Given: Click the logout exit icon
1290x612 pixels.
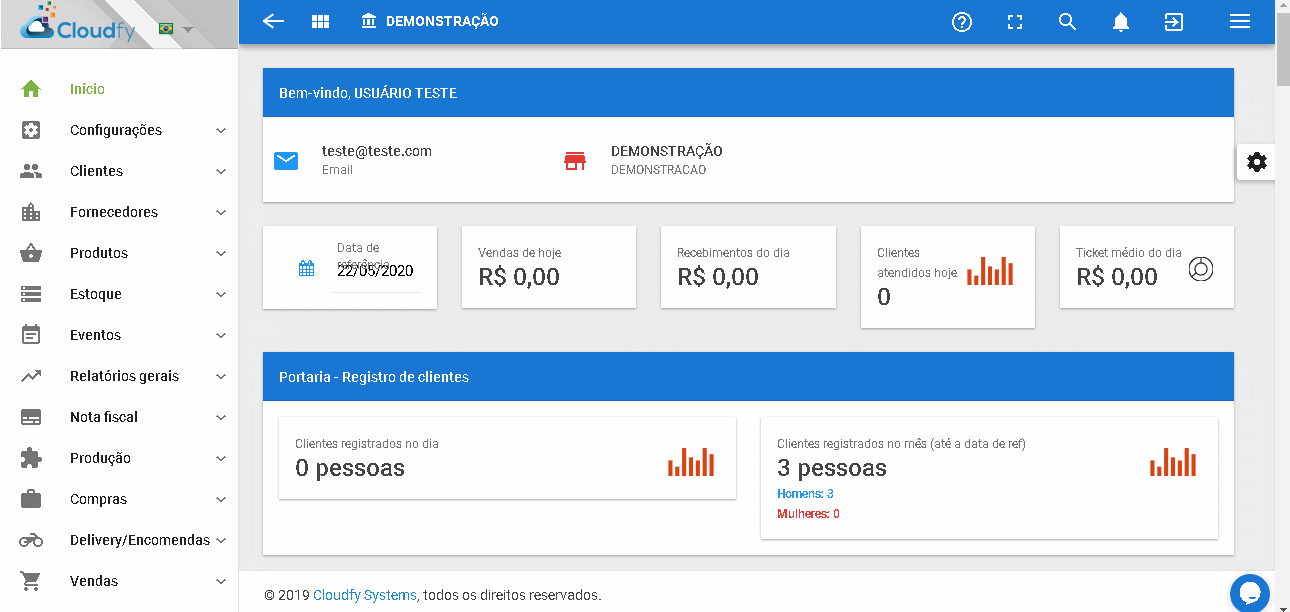Looking at the screenshot, I should click(x=1174, y=21).
